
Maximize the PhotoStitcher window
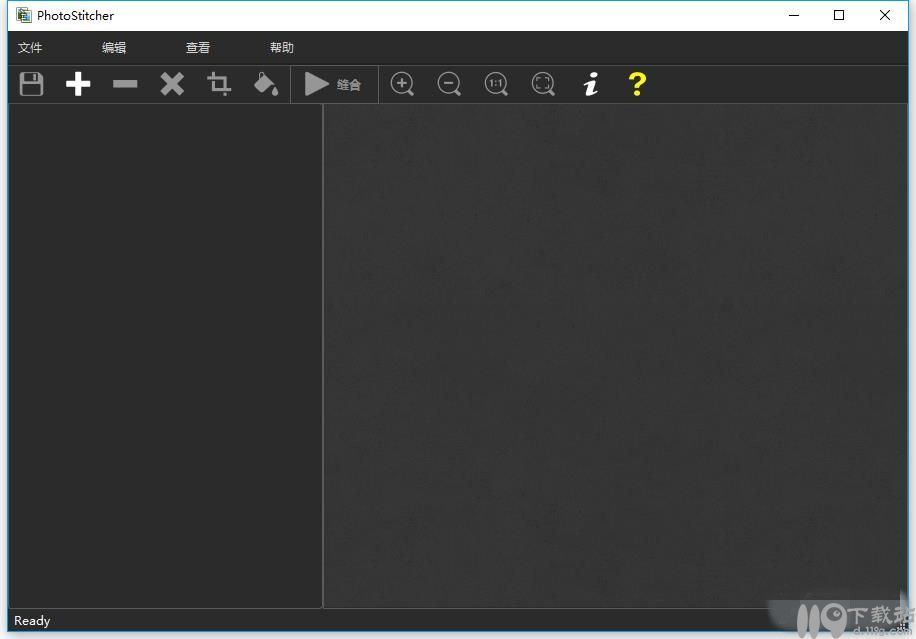pyautogui.click(x=839, y=15)
